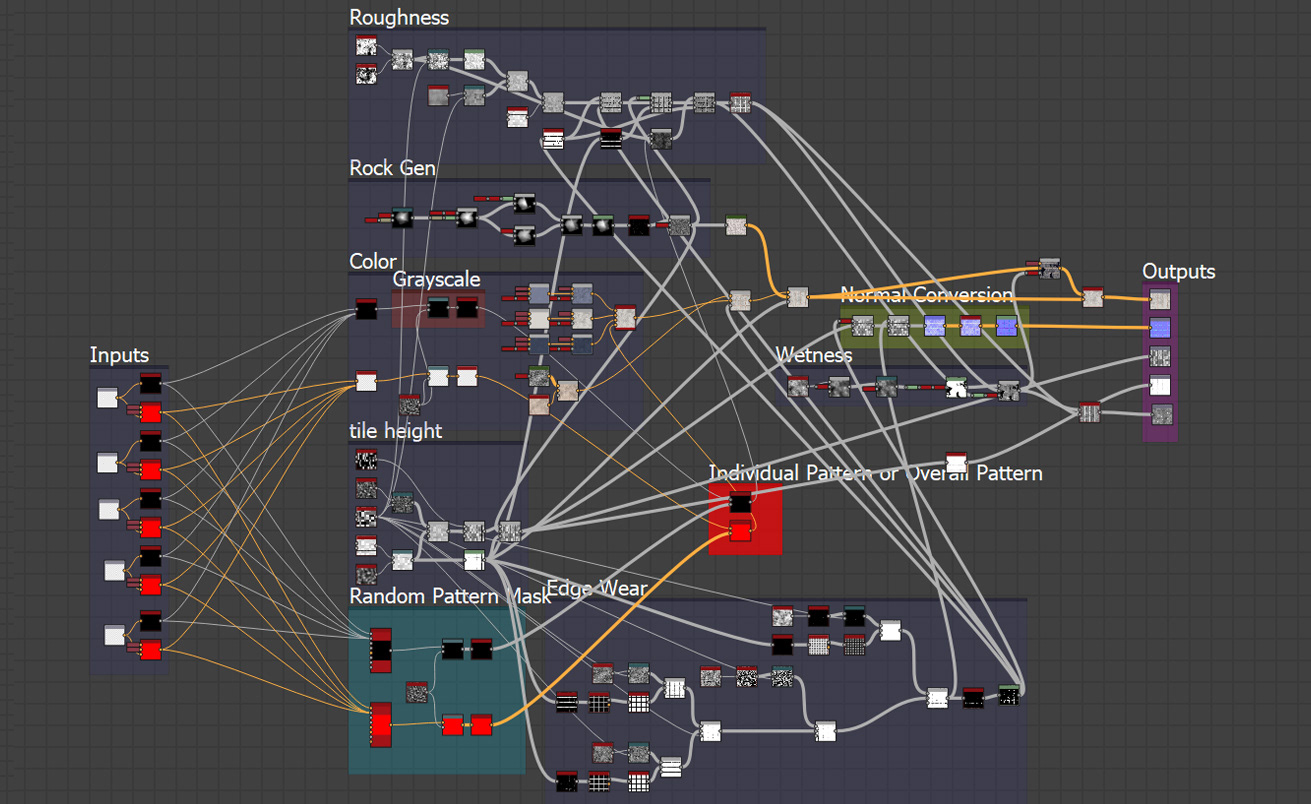Select the first red-header node in Wetness frame
Screen dimensions: 1311x804
pyautogui.click(x=797, y=387)
